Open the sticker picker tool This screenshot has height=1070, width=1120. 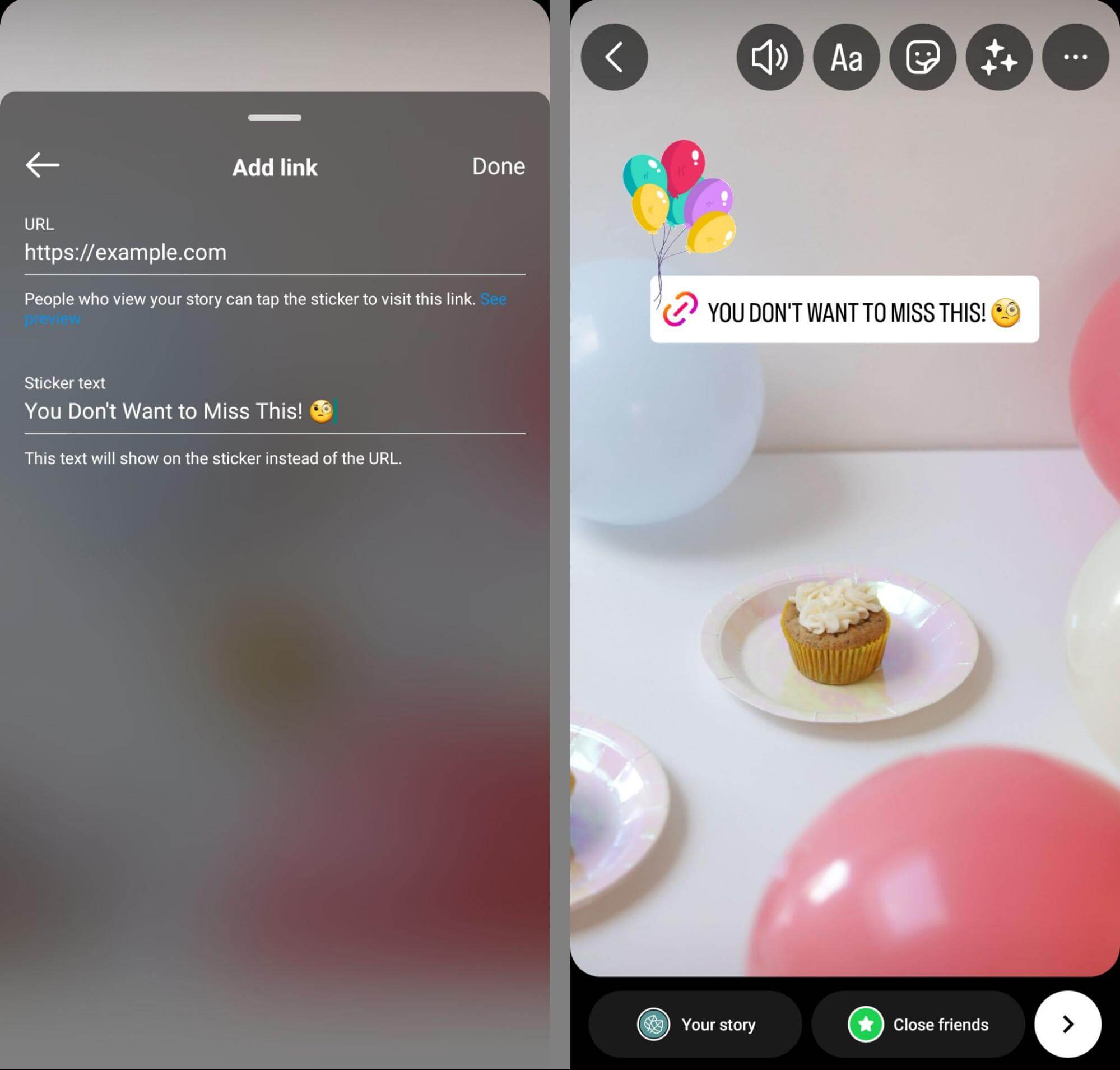pos(921,57)
